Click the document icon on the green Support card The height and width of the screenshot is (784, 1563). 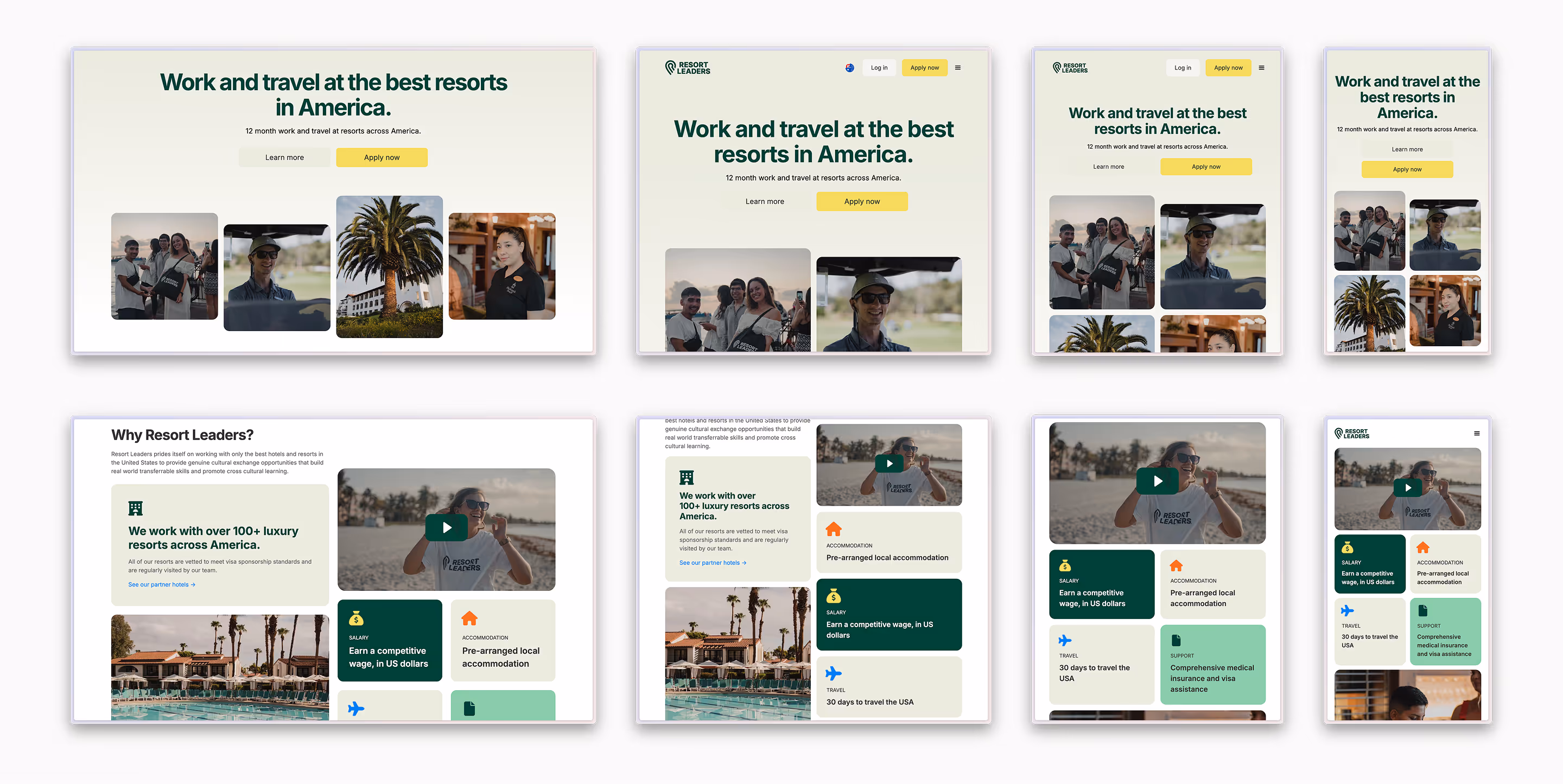point(1176,640)
